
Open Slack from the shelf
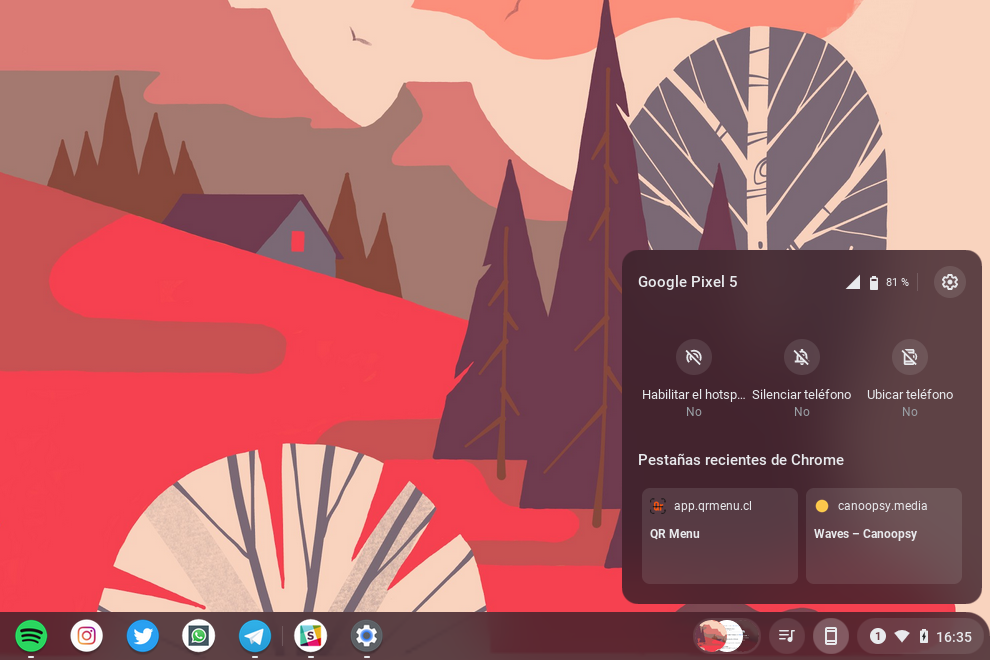(311, 635)
